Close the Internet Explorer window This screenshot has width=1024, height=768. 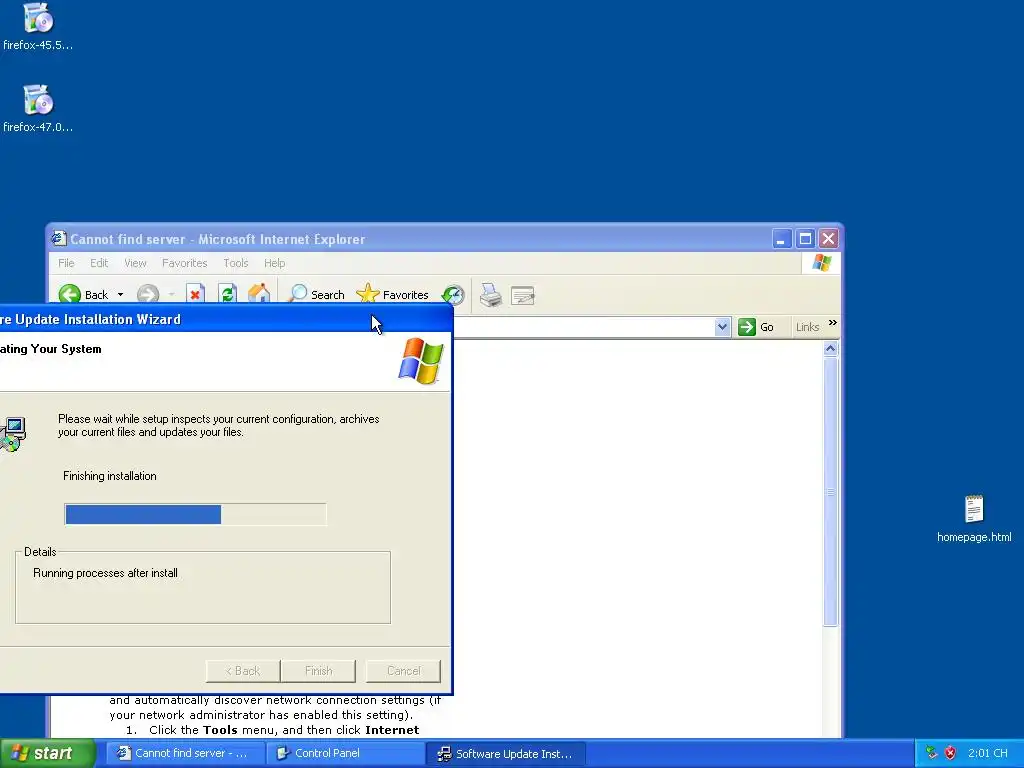(x=828, y=239)
